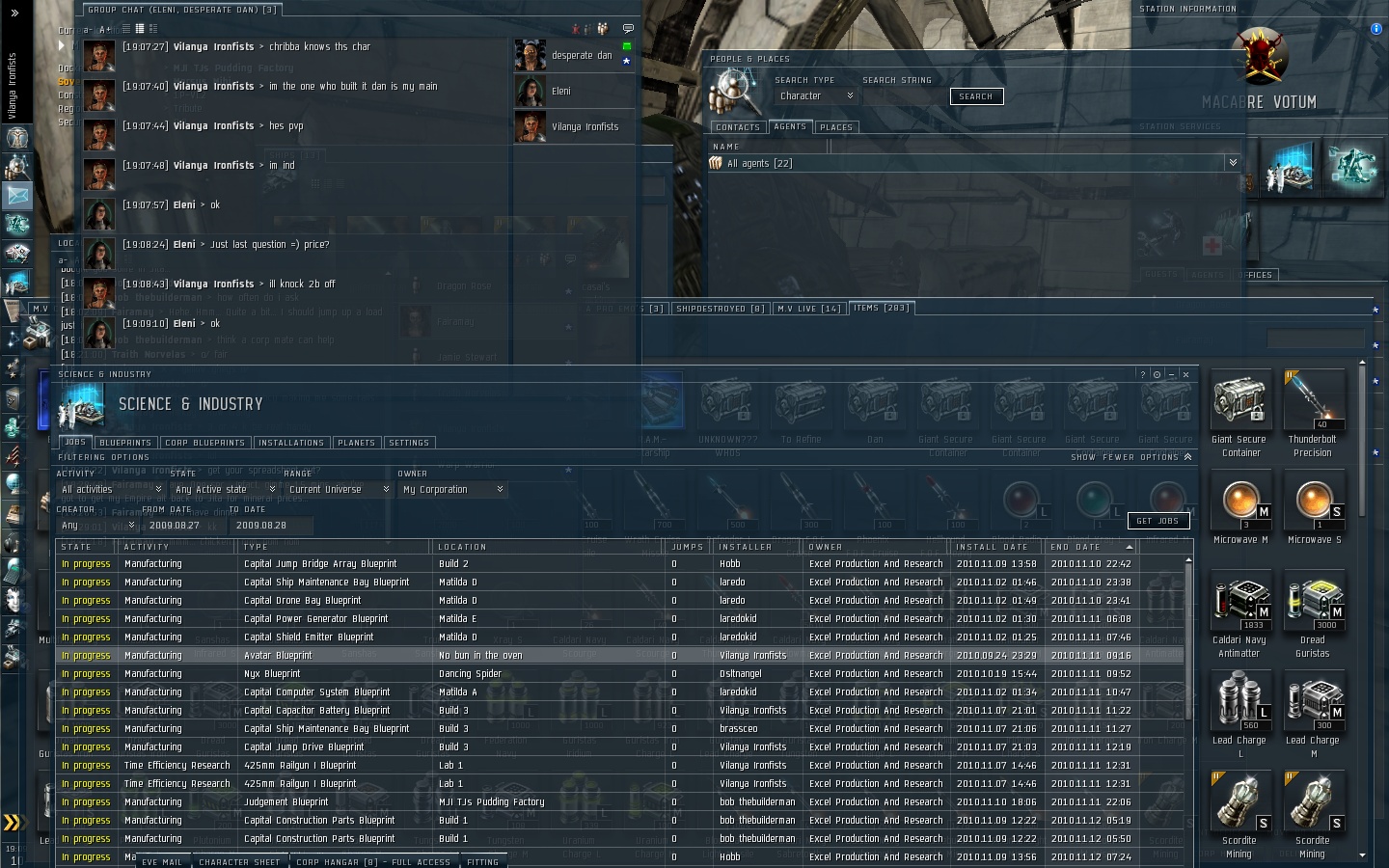This screenshot has height=868, width=1389.
Task: Select the Judgement Blueprint job row
Action: (618, 802)
